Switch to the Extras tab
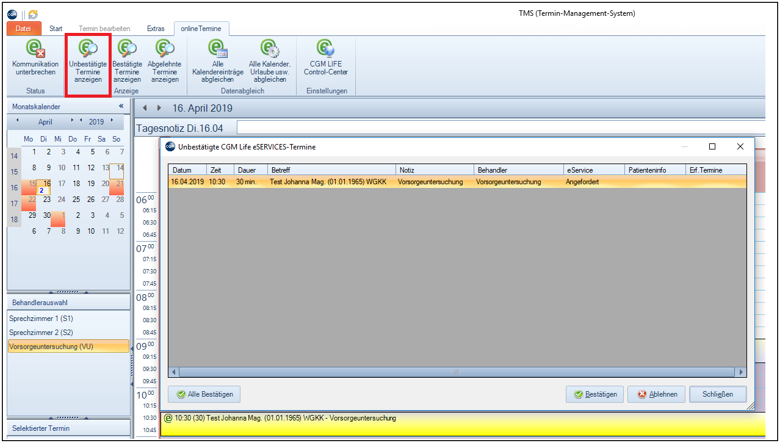780x443 pixels. tap(156, 28)
